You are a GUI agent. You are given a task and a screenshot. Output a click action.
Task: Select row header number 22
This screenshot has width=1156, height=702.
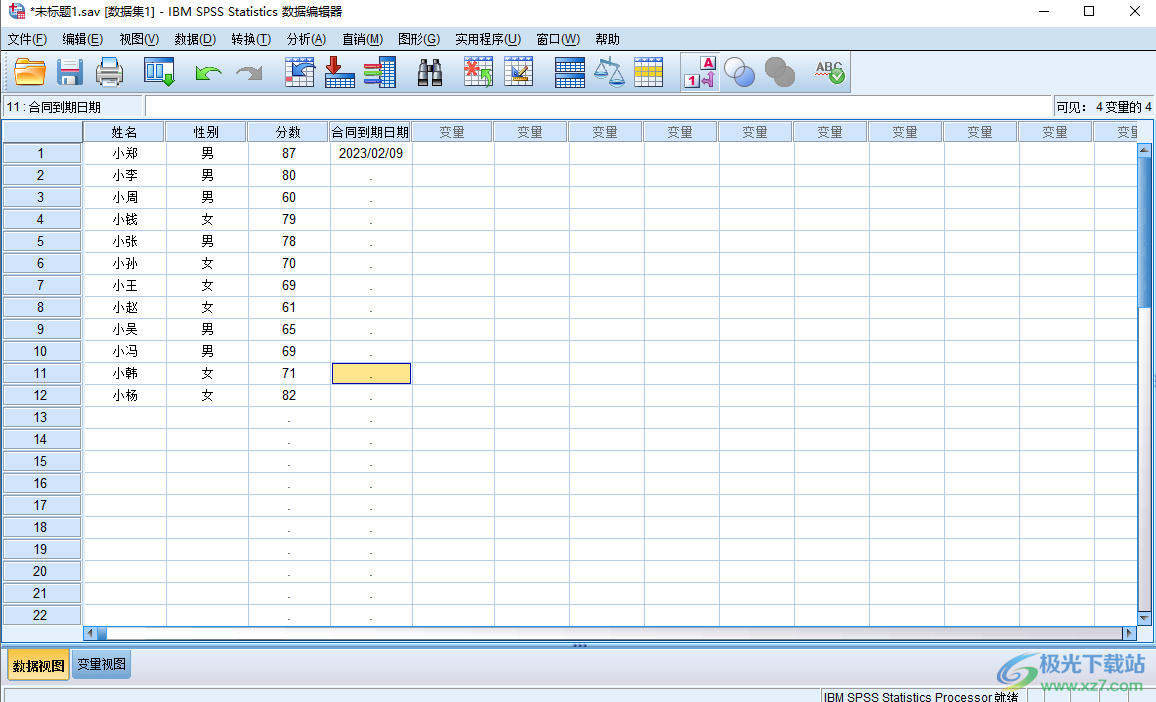pyautogui.click(x=41, y=615)
